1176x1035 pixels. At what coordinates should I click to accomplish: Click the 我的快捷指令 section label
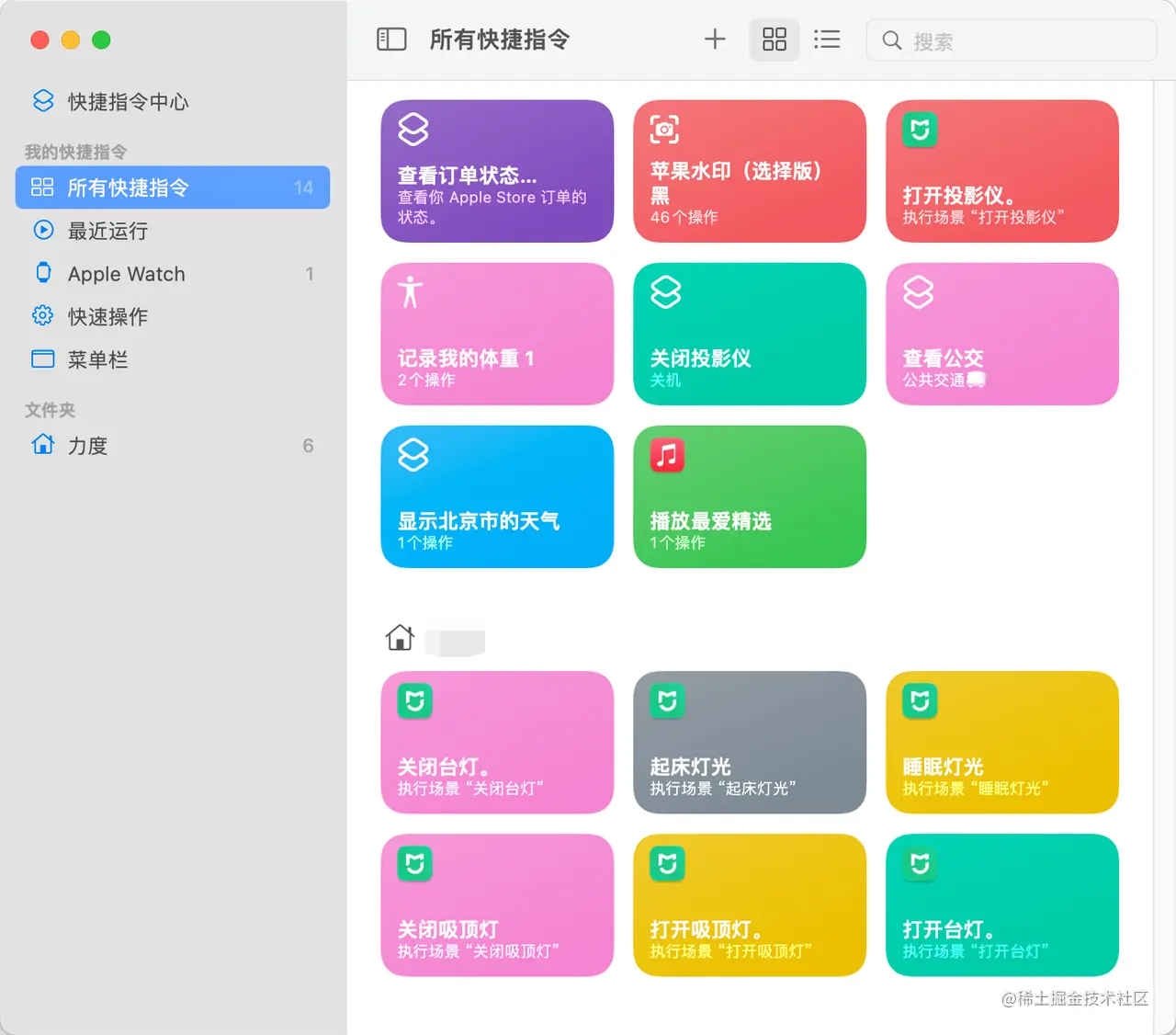coord(75,152)
